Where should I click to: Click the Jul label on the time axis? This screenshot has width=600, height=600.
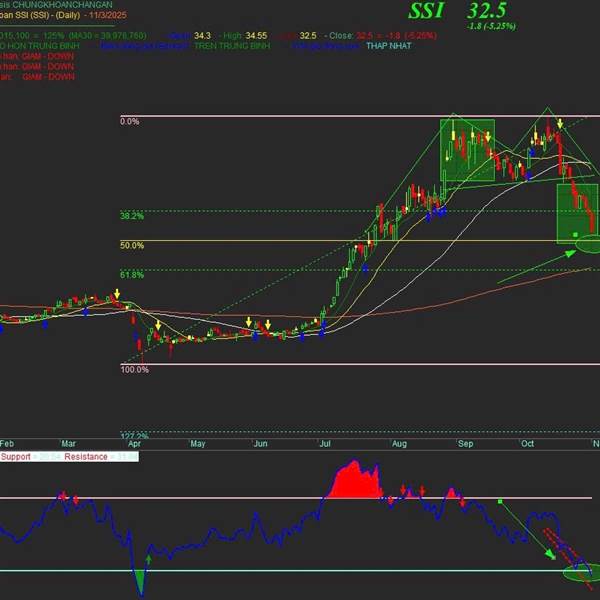(325, 443)
